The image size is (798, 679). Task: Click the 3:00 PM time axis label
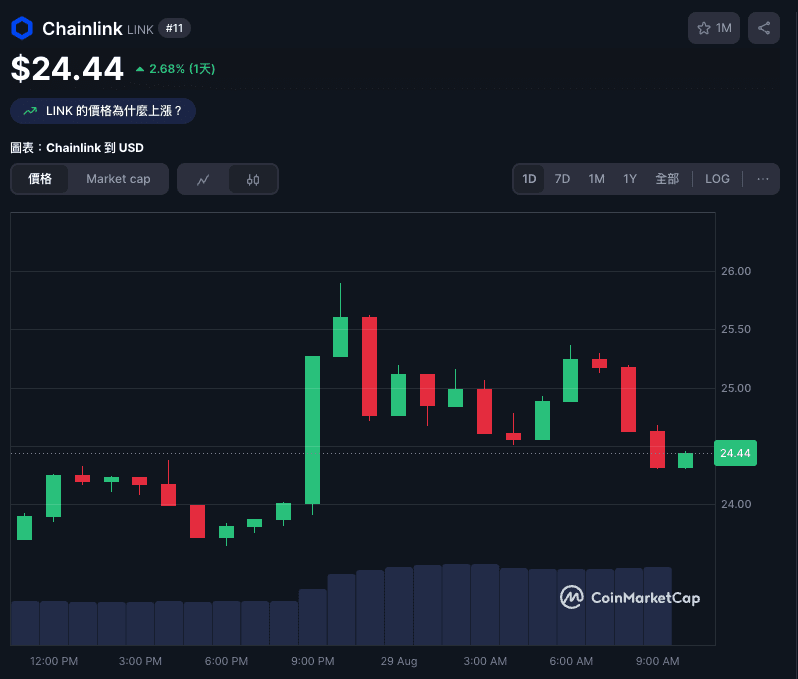(140, 661)
